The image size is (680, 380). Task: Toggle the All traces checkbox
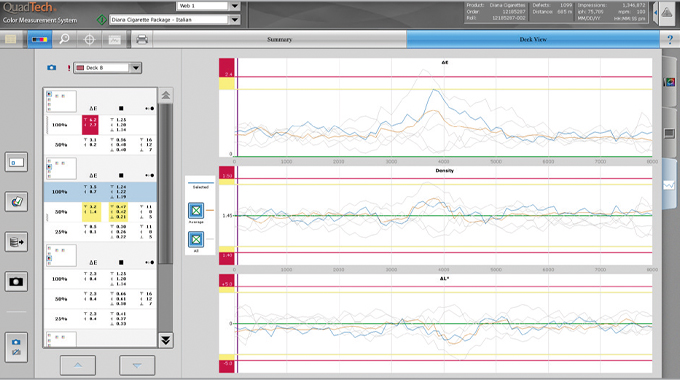(196, 239)
